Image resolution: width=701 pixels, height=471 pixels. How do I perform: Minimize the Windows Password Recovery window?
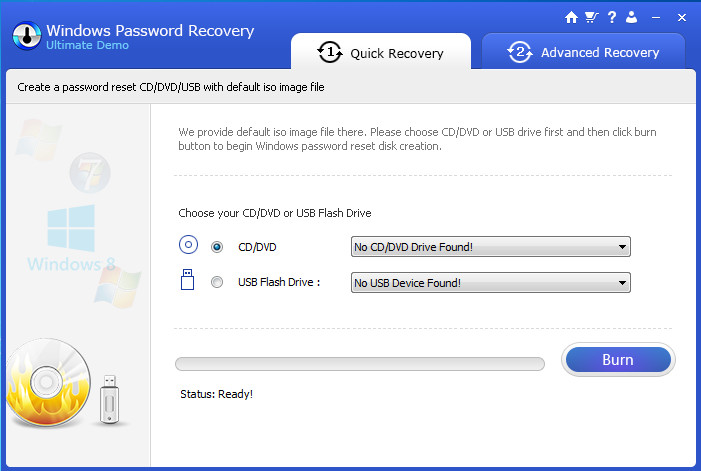coord(656,18)
